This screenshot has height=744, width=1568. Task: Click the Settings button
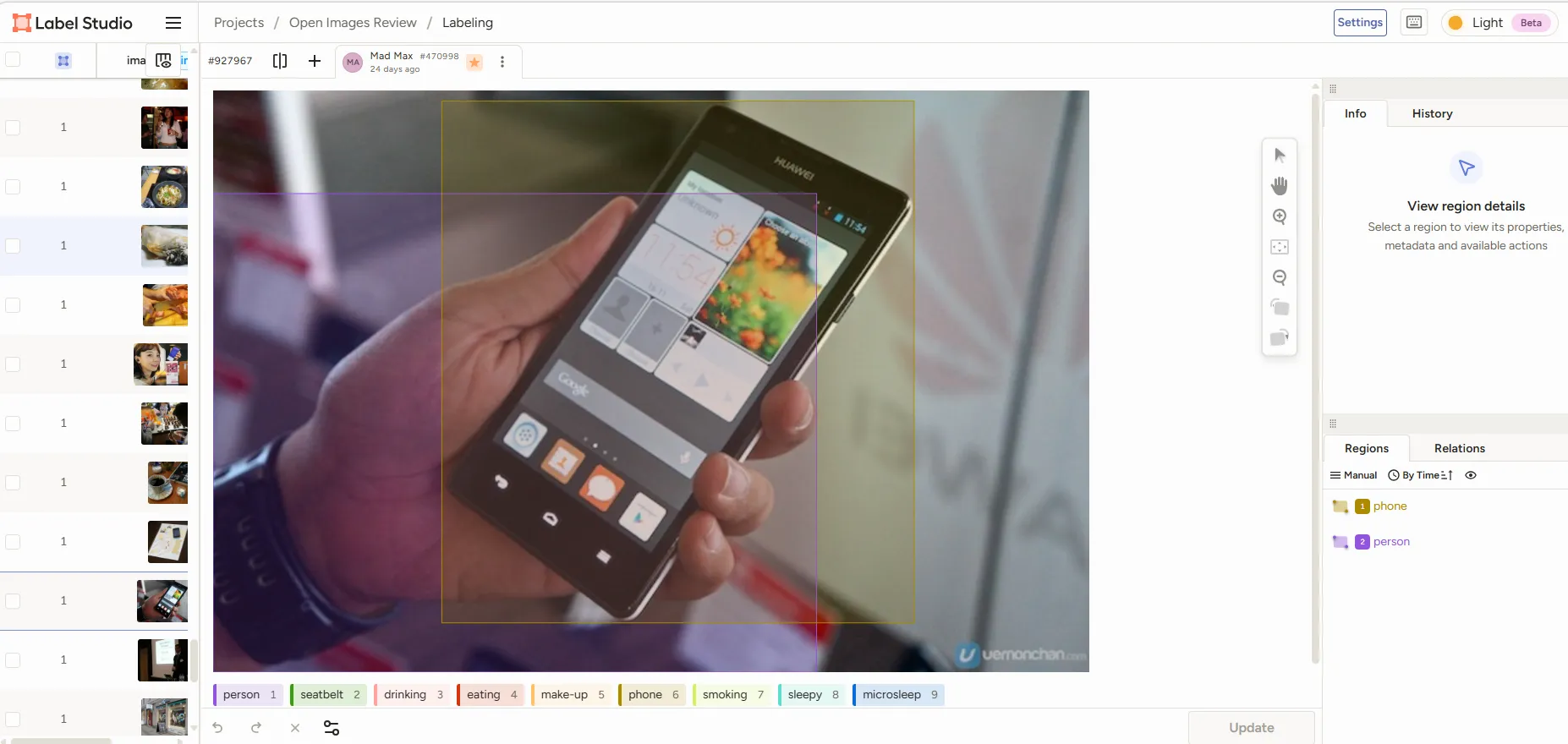(x=1360, y=23)
